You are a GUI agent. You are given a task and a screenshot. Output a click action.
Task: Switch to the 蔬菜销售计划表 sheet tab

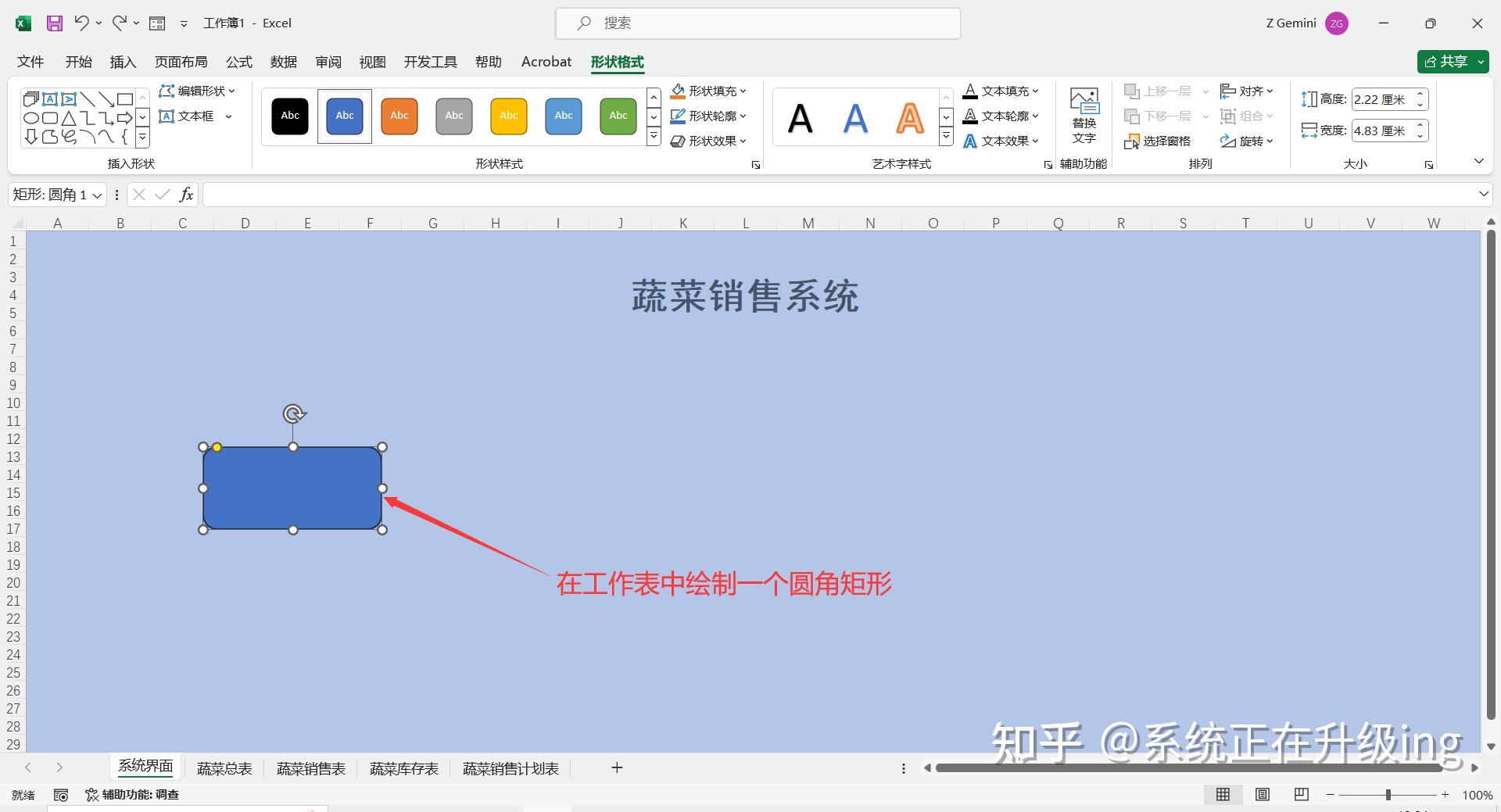coord(510,769)
